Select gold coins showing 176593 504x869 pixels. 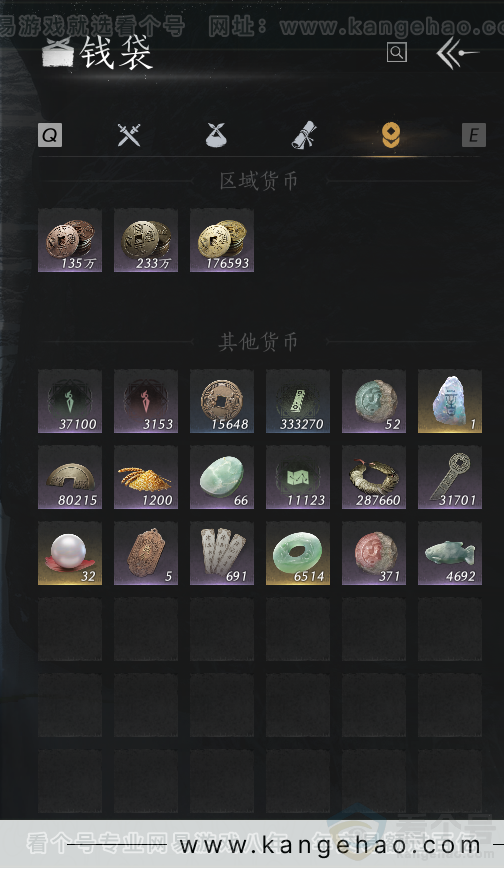coord(222,241)
